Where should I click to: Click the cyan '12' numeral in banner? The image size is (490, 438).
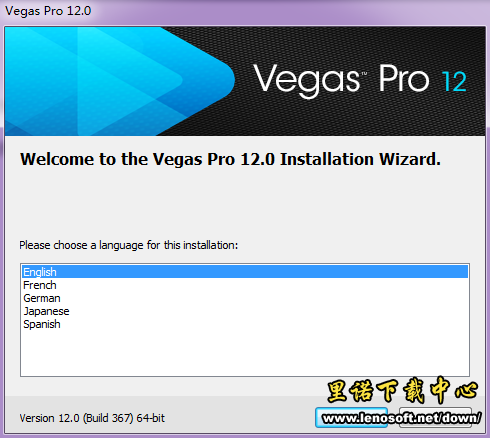pyautogui.click(x=454, y=81)
